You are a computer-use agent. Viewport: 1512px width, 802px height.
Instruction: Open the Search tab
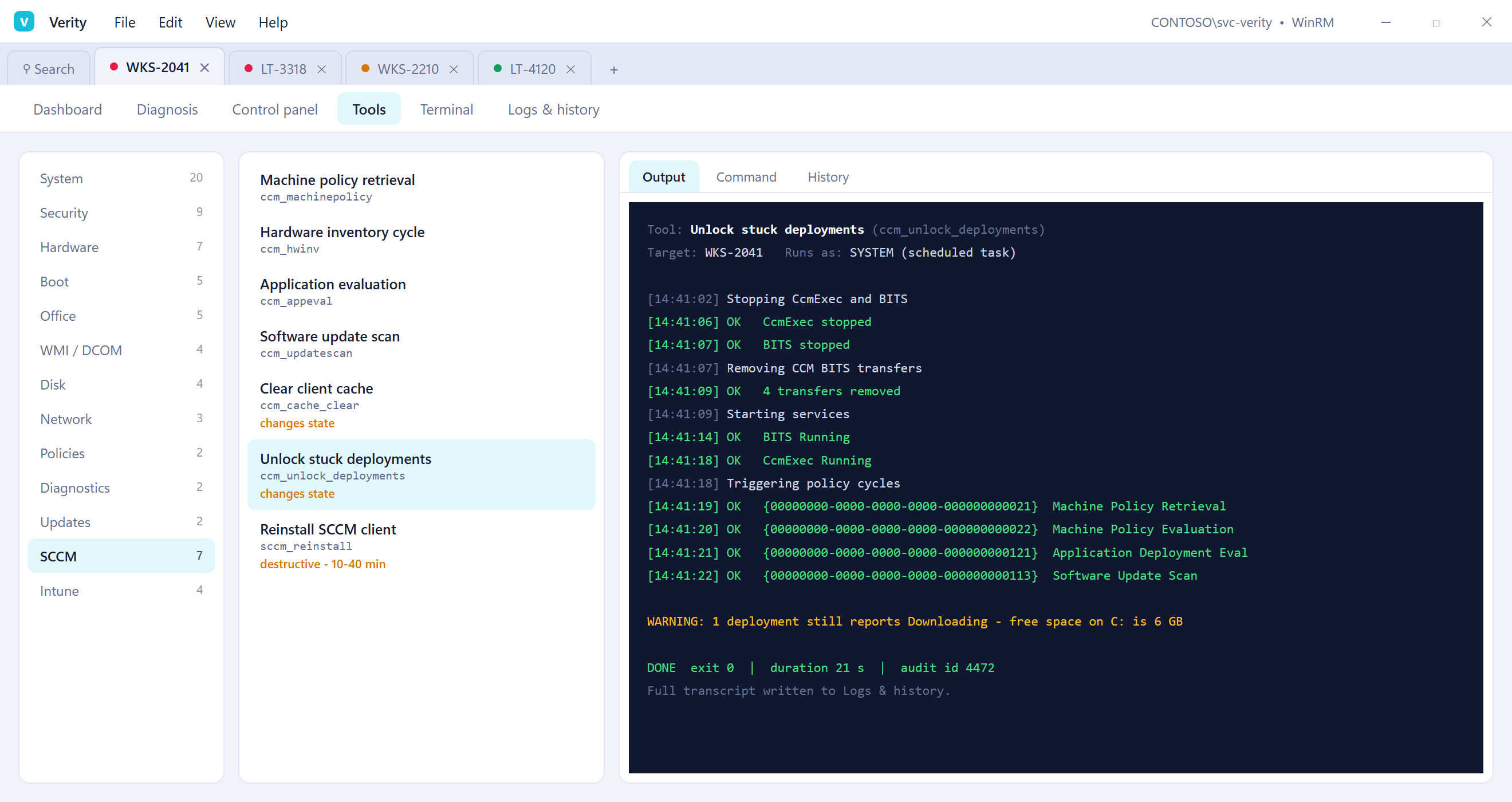[x=49, y=69]
